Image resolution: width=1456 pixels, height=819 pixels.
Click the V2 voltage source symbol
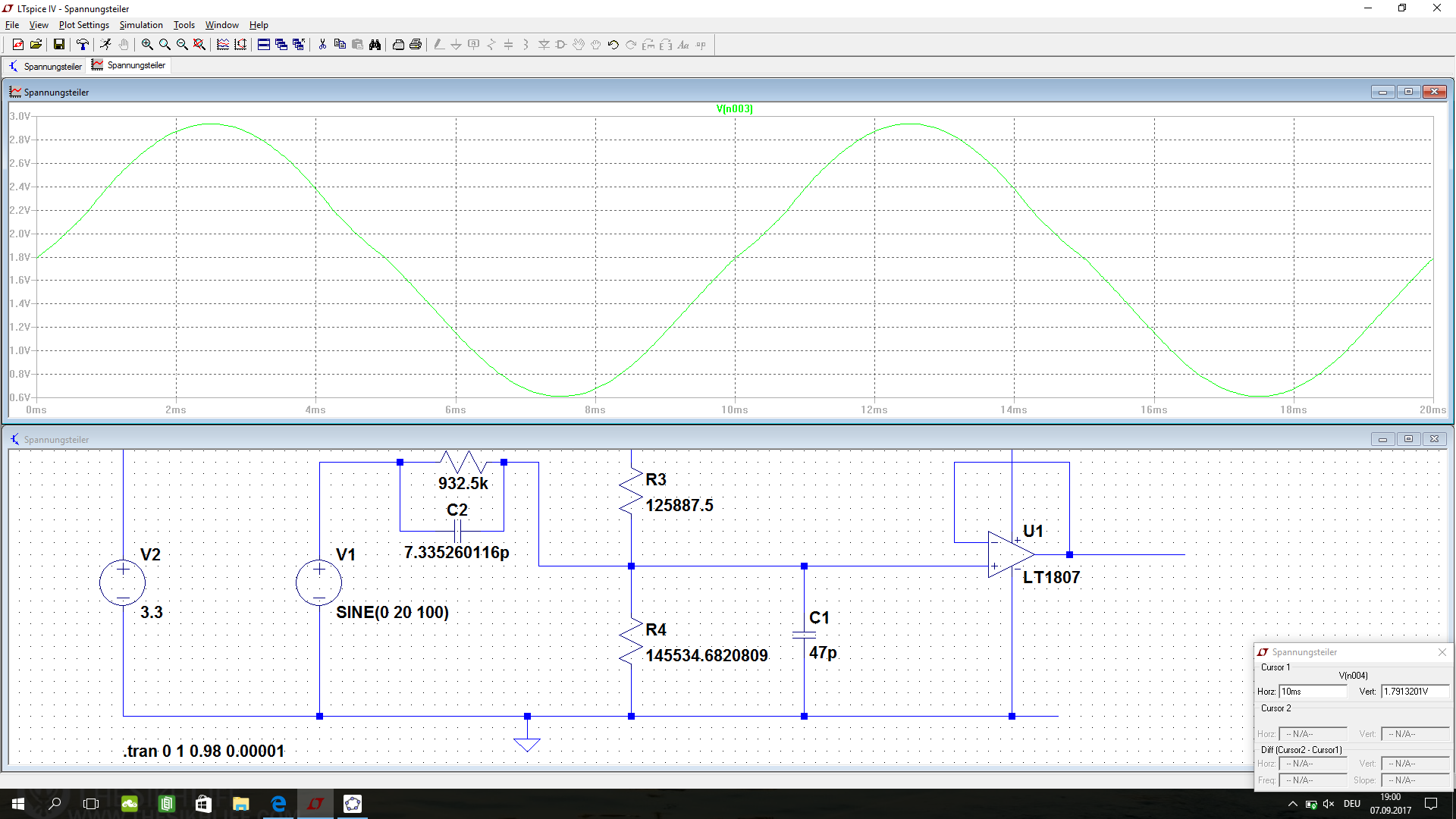coord(122,582)
